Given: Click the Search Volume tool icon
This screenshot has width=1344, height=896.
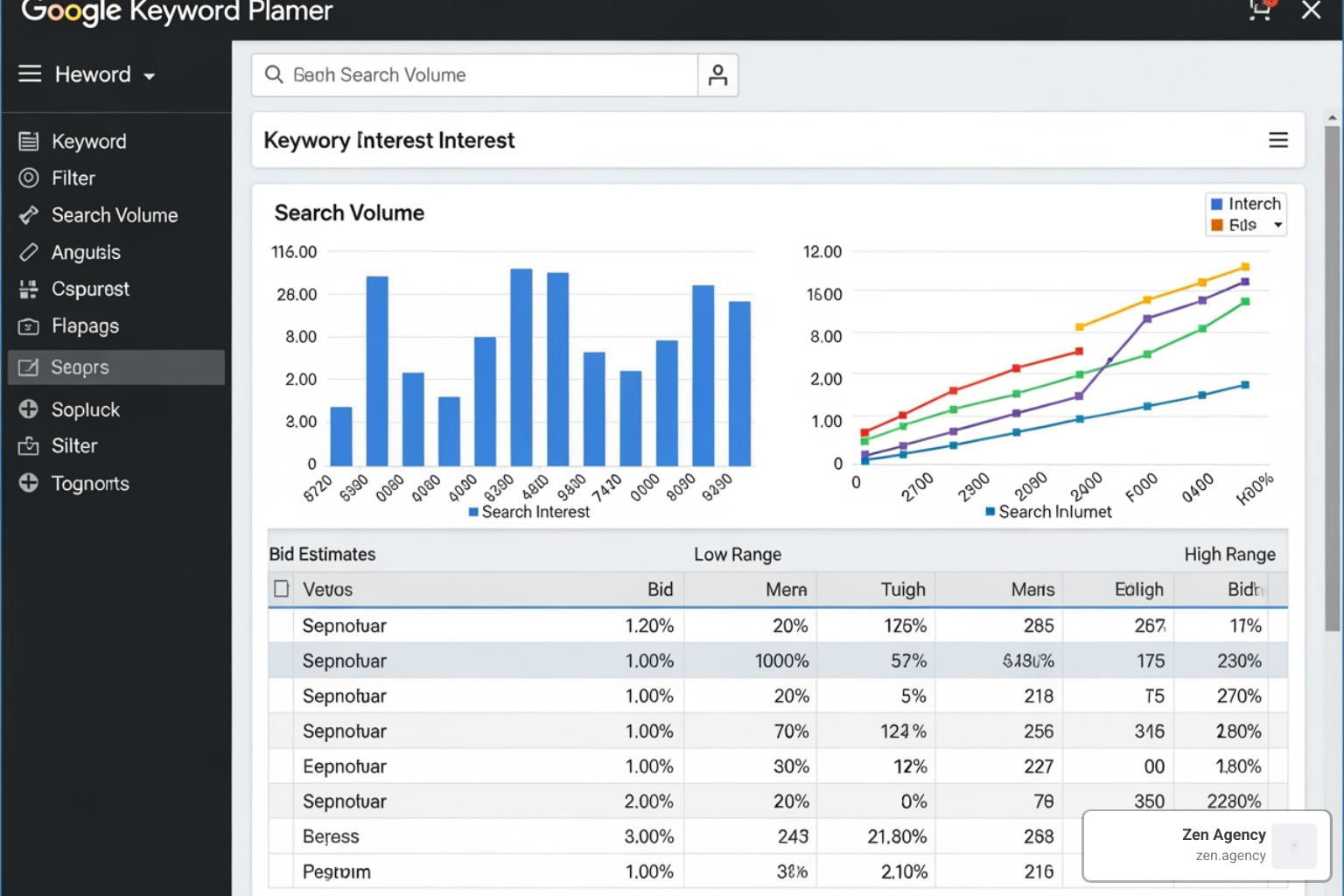Looking at the screenshot, I should pyautogui.click(x=29, y=215).
